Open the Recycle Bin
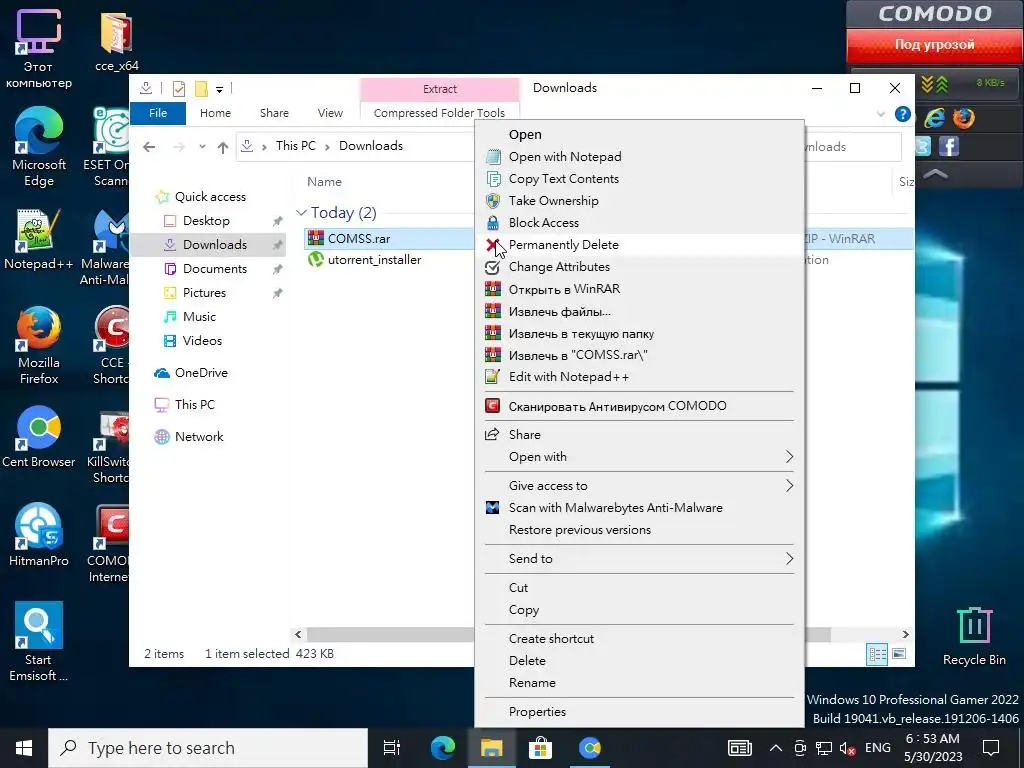Screen dimensions: 1024x768 click(974, 636)
